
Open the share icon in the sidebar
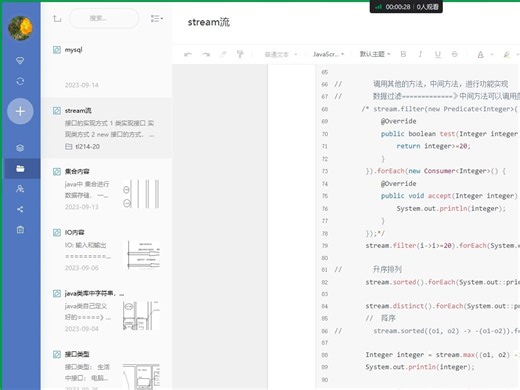[20, 209]
